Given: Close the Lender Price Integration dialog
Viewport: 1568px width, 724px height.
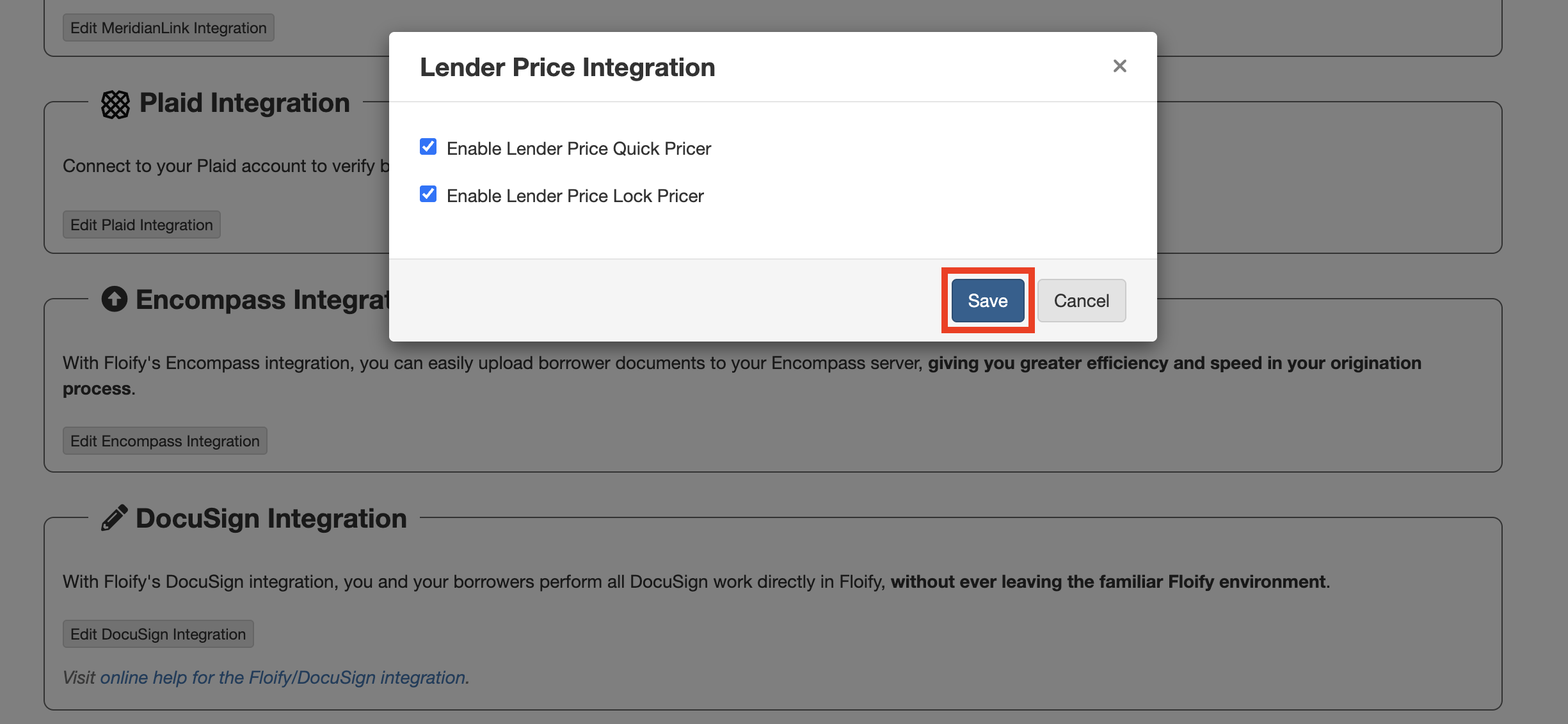Looking at the screenshot, I should point(1119,66).
